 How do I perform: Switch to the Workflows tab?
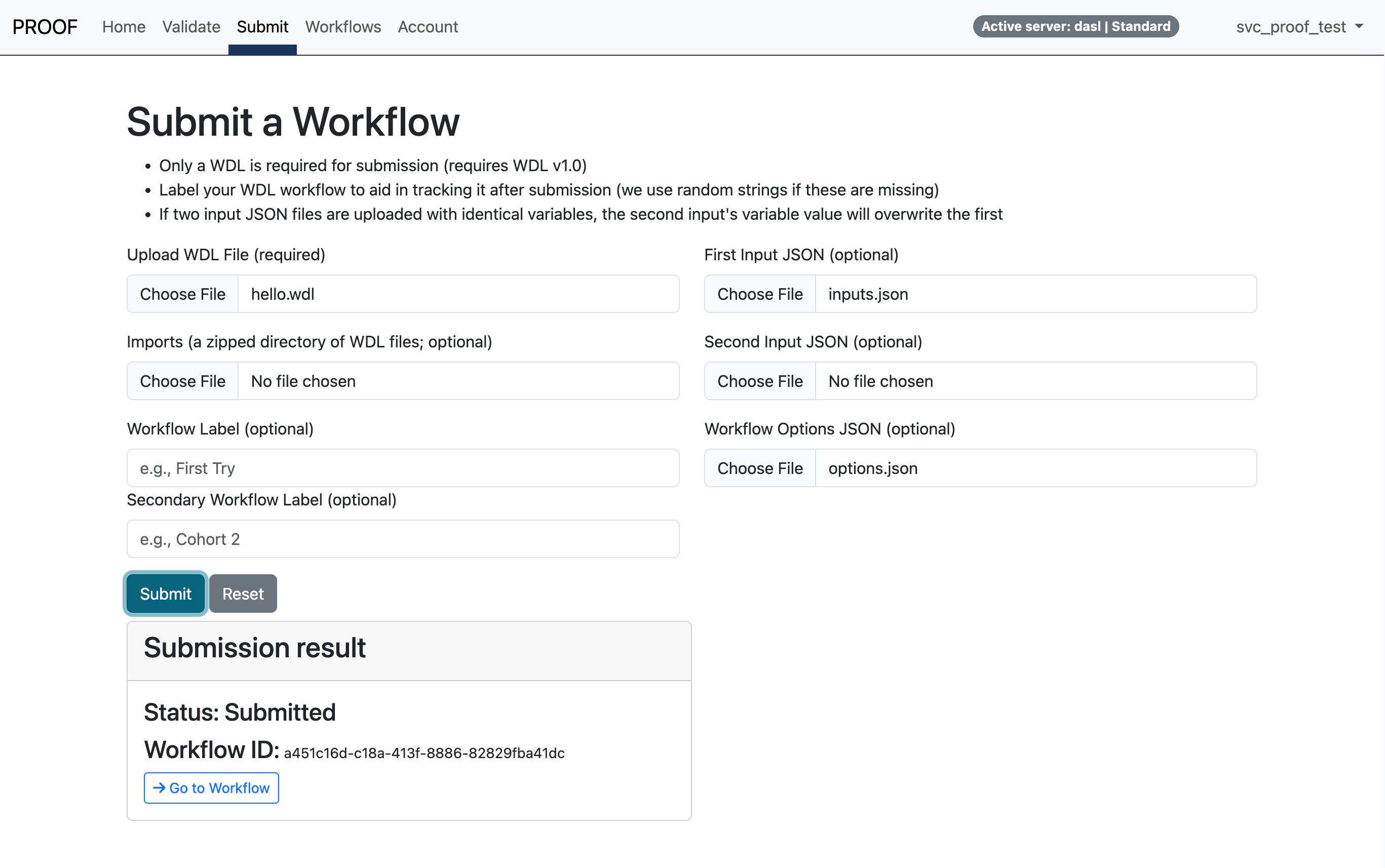pos(343,26)
